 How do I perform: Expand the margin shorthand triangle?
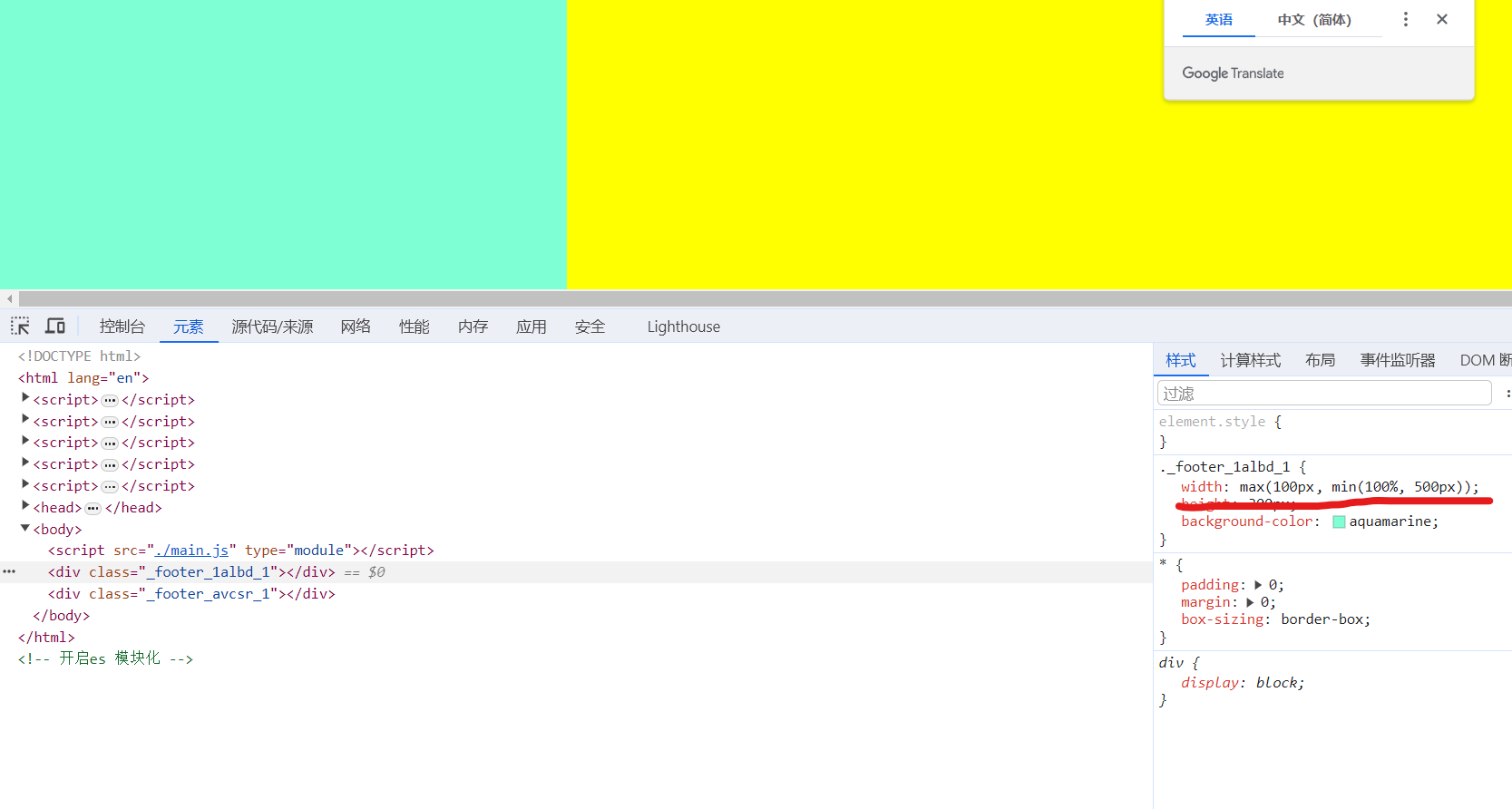pyautogui.click(x=1251, y=602)
